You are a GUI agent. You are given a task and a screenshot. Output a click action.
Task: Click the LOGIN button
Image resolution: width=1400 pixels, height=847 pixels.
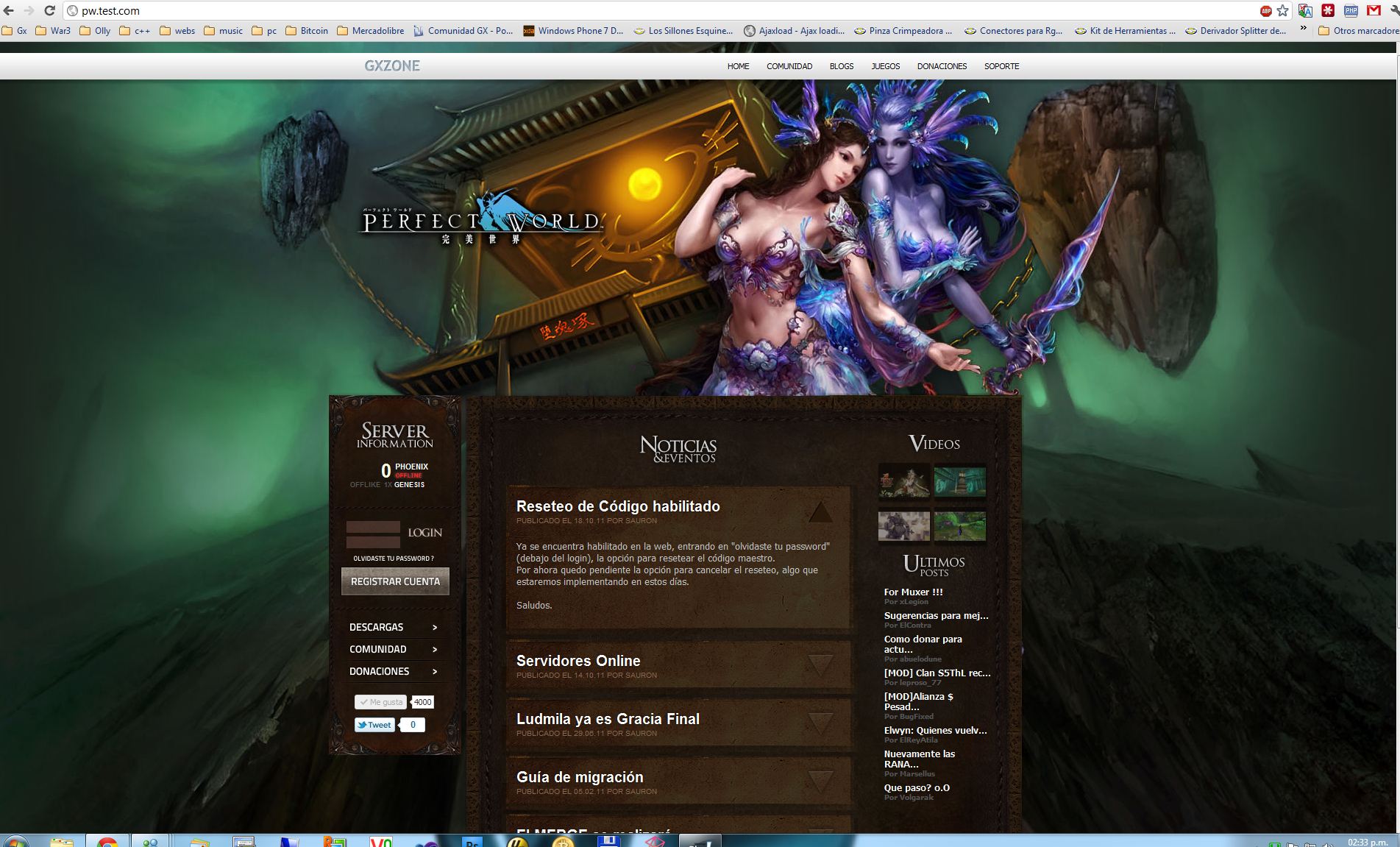(425, 533)
